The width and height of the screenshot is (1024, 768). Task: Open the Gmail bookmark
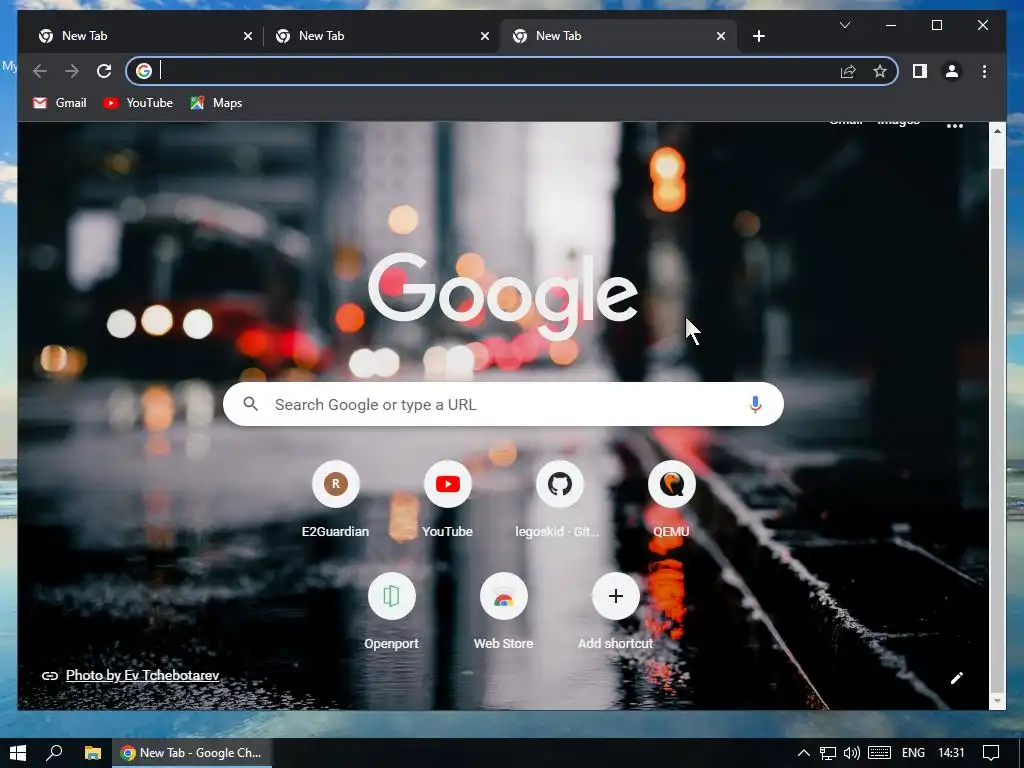(59, 103)
